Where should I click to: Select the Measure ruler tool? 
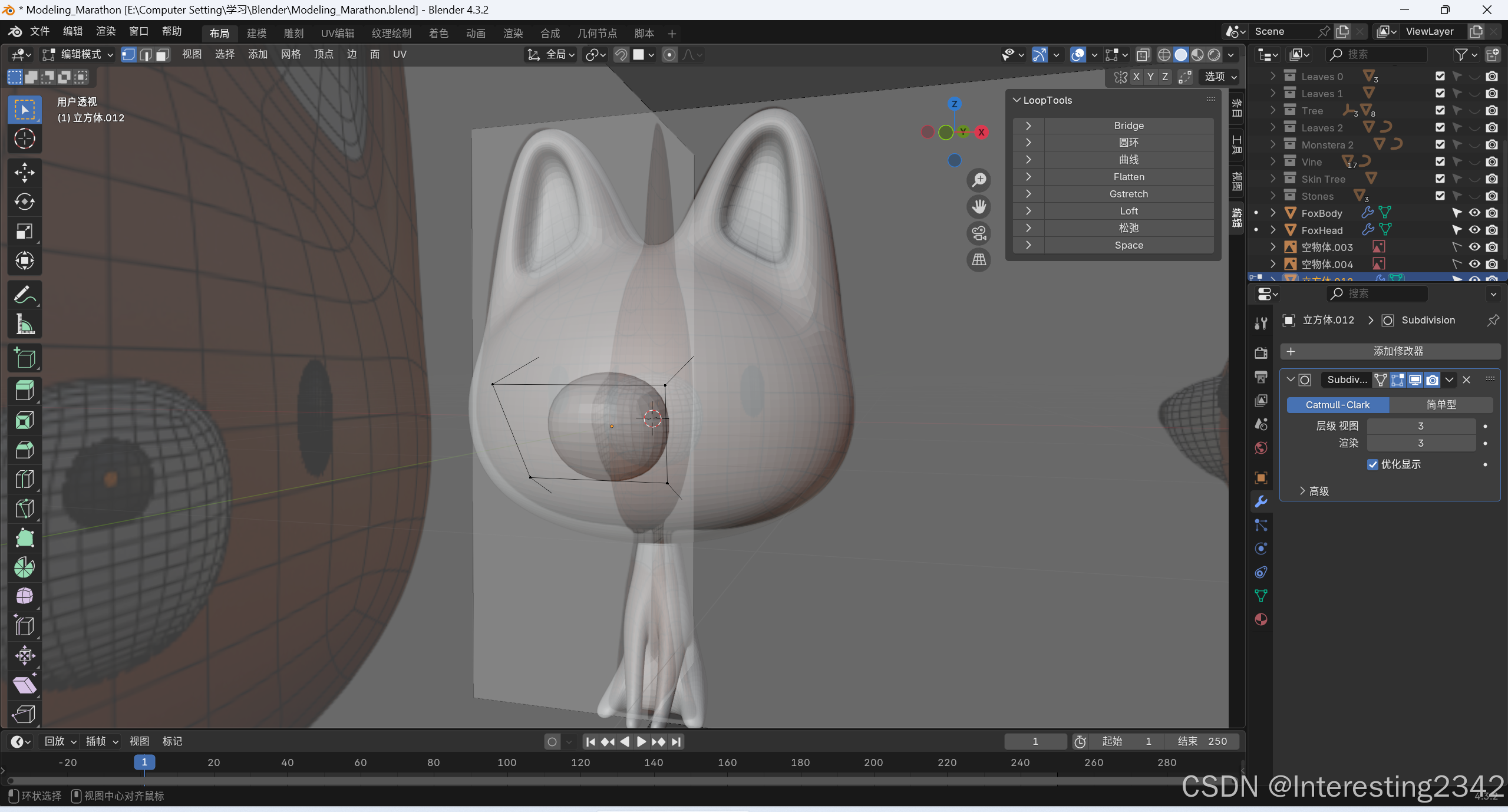coord(24,324)
